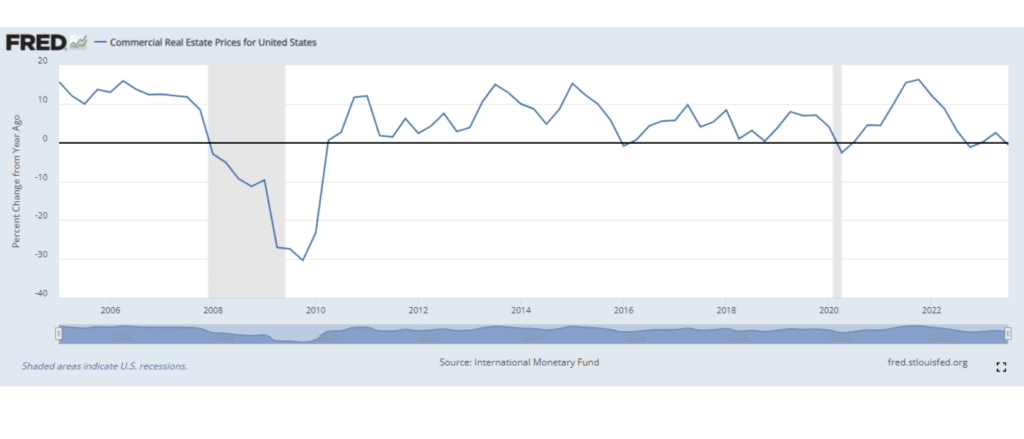Select the 2010 x-axis label

click(x=316, y=309)
